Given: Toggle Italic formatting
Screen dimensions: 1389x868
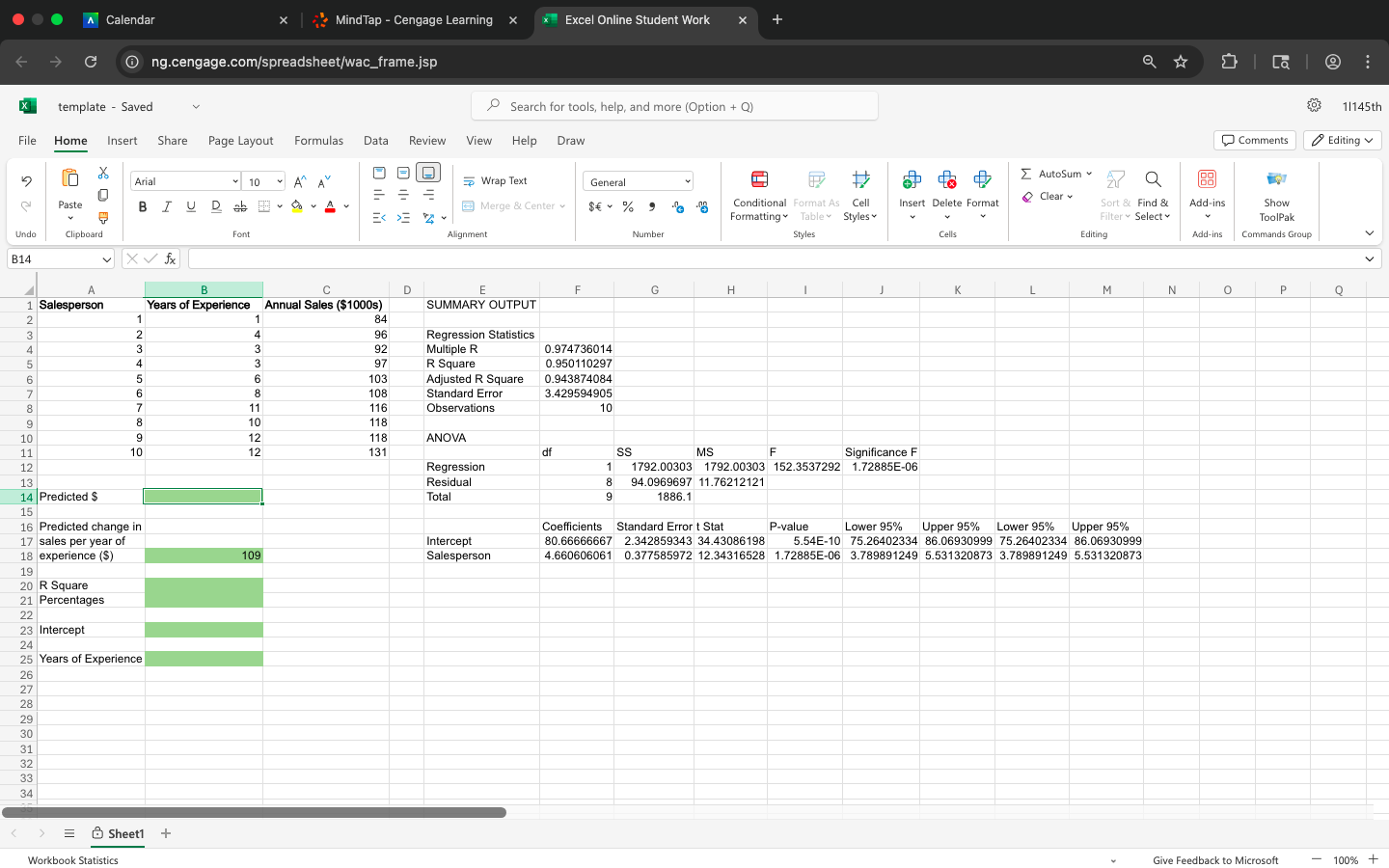Looking at the screenshot, I should pyautogui.click(x=167, y=206).
